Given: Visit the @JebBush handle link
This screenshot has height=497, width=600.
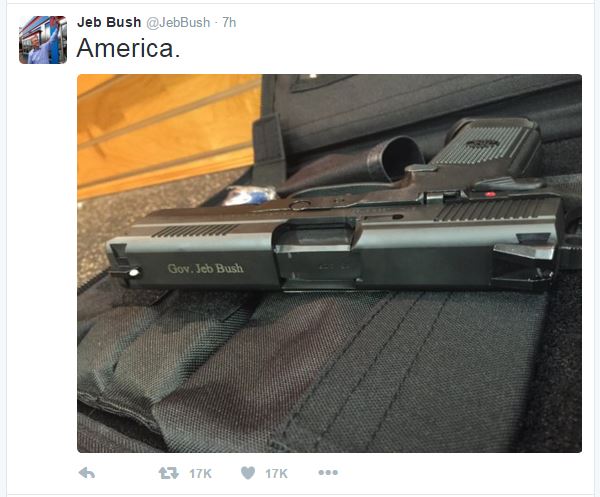Looking at the screenshot, I should click(x=178, y=22).
